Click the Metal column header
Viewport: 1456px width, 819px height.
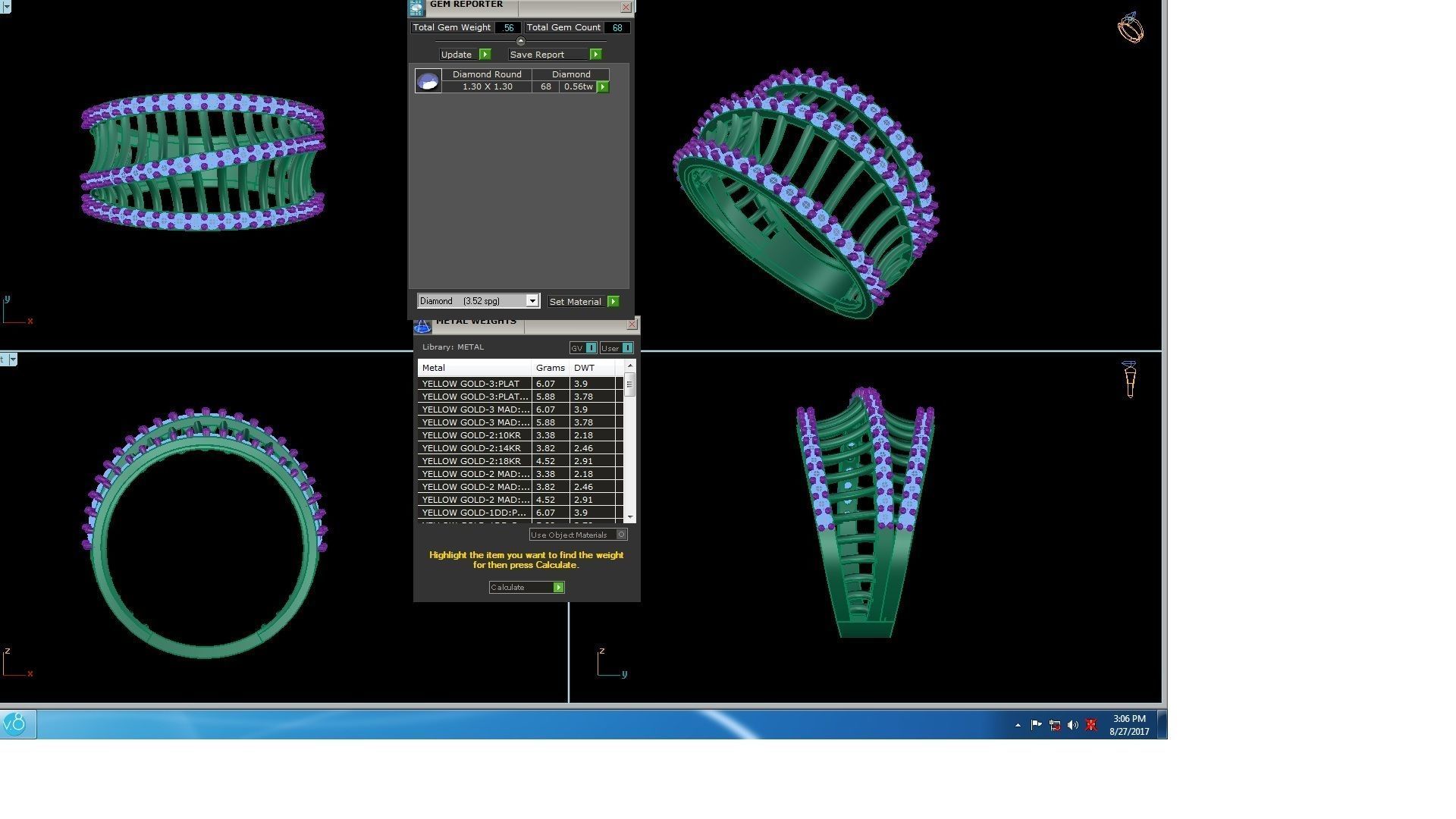click(x=475, y=368)
